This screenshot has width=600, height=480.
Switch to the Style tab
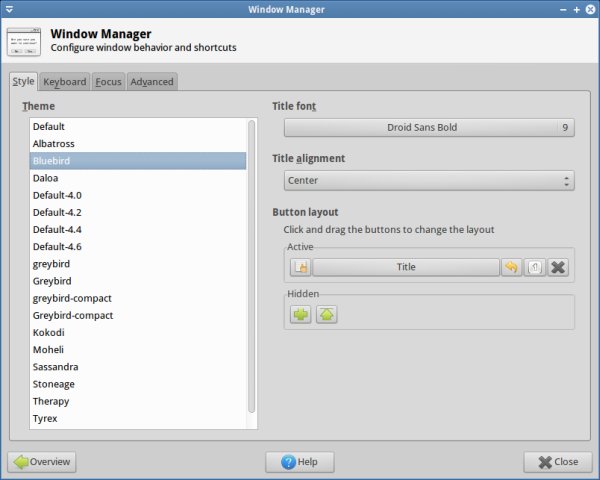23,82
